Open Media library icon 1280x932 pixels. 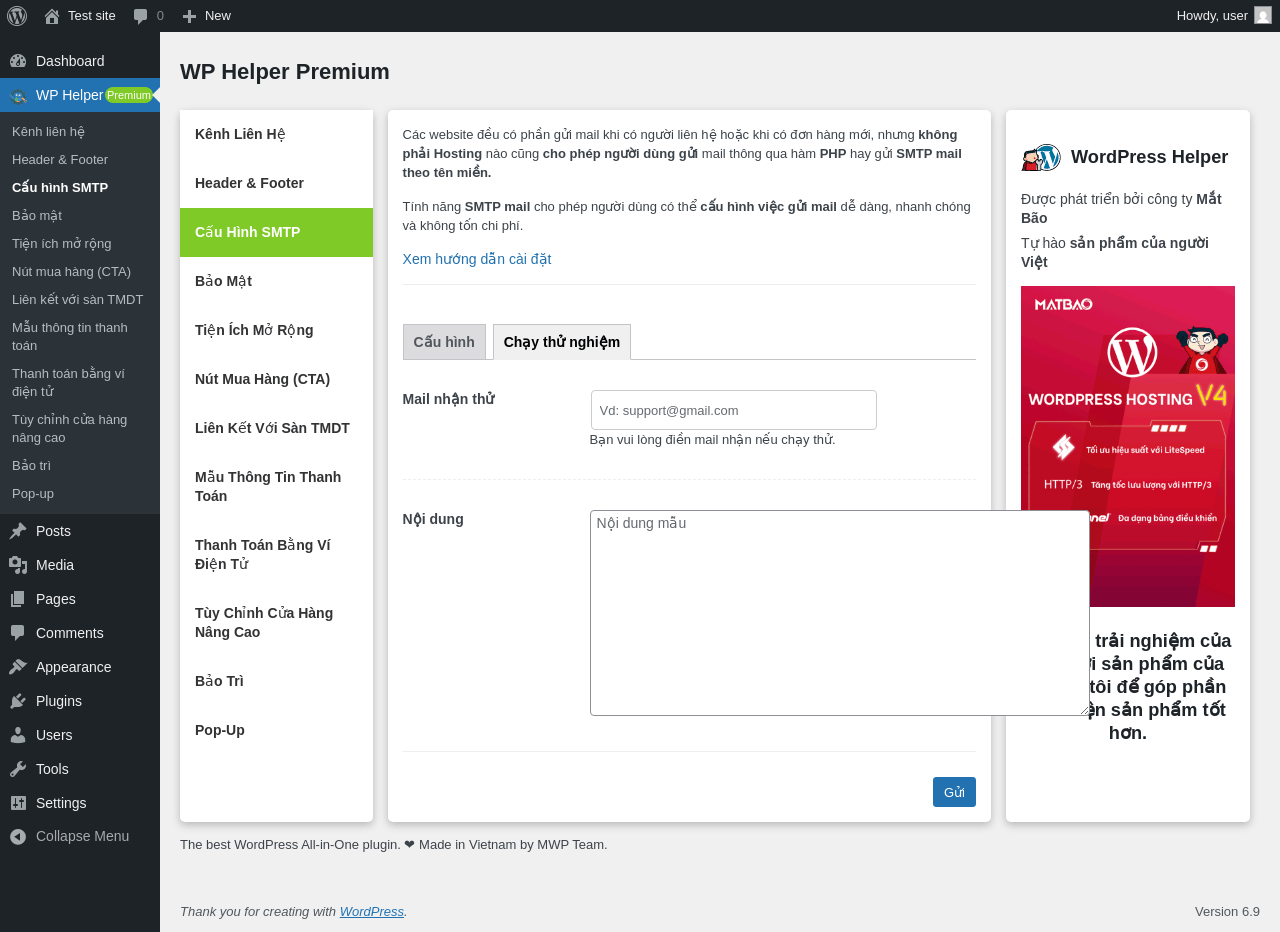click(x=18, y=565)
